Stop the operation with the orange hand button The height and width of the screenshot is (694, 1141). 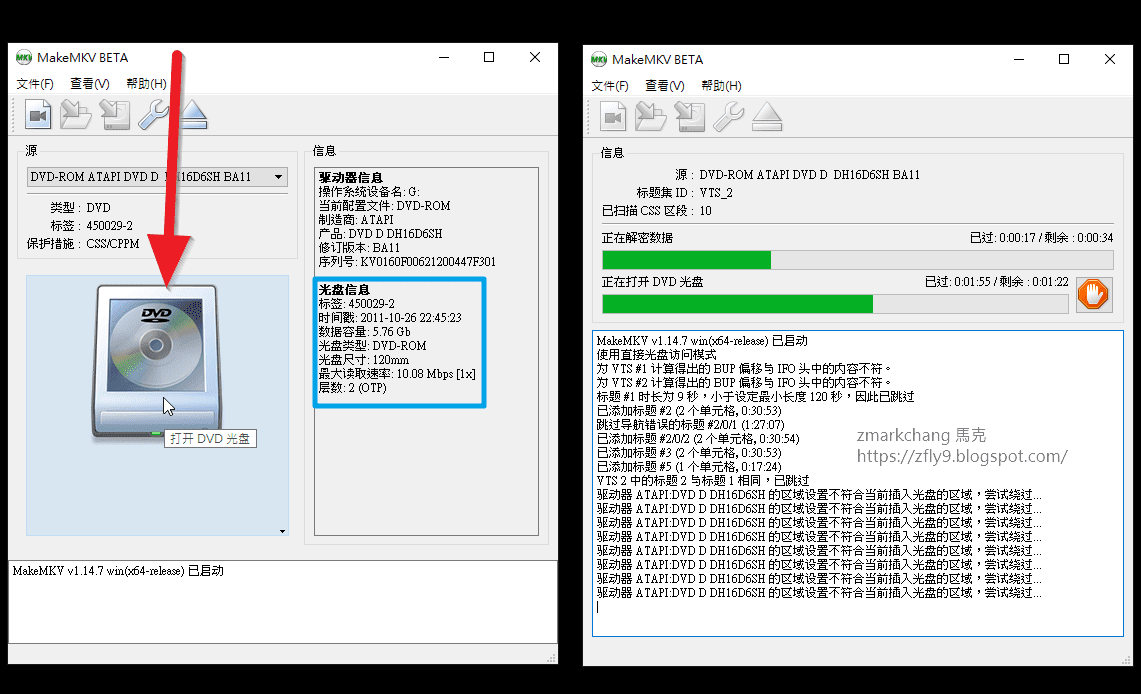(1093, 295)
